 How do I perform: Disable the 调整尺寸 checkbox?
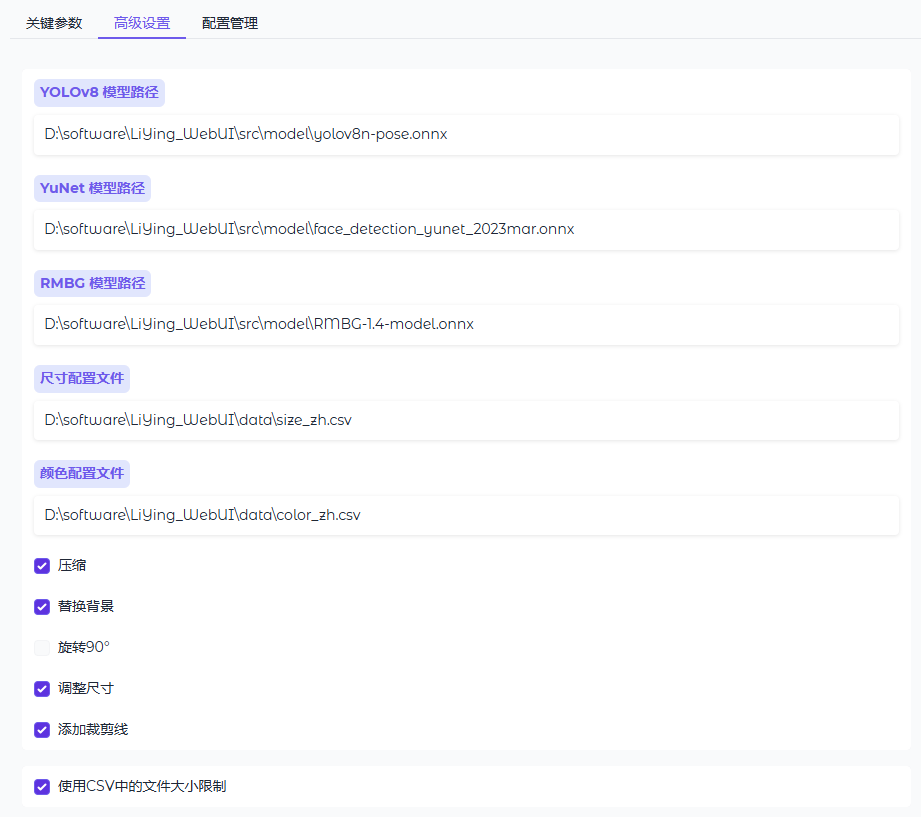42,689
